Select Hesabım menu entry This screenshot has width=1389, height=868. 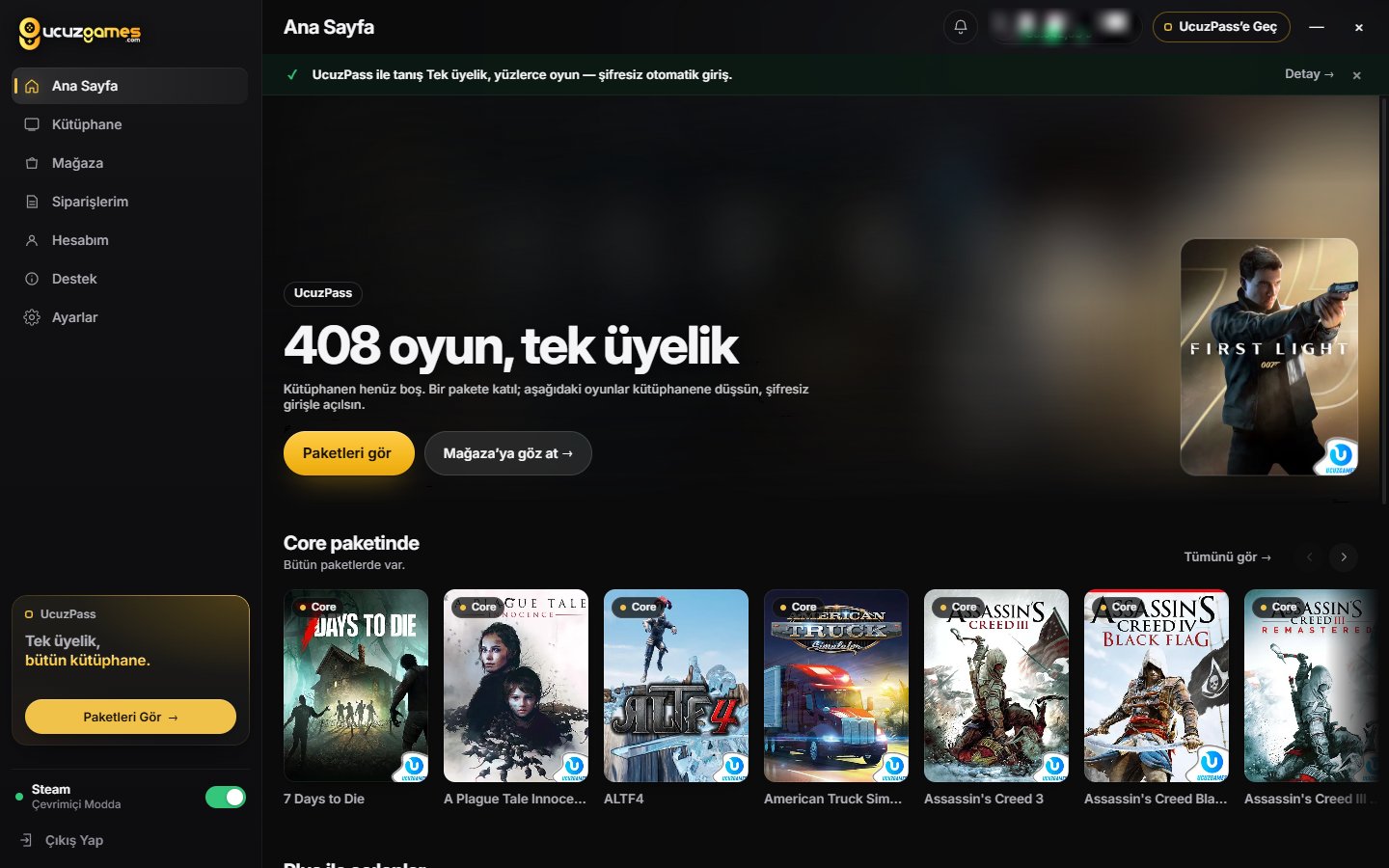(130, 240)
